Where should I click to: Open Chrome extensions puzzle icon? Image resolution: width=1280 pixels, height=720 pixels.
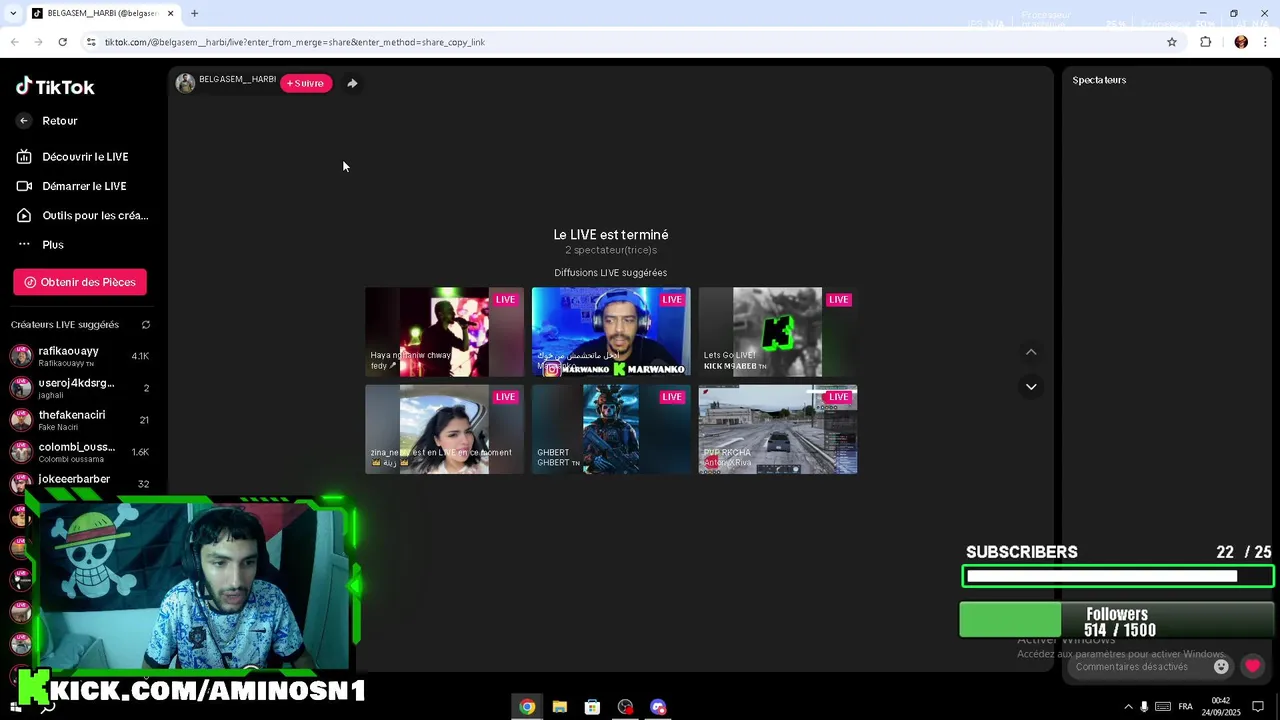[1205, 42]
